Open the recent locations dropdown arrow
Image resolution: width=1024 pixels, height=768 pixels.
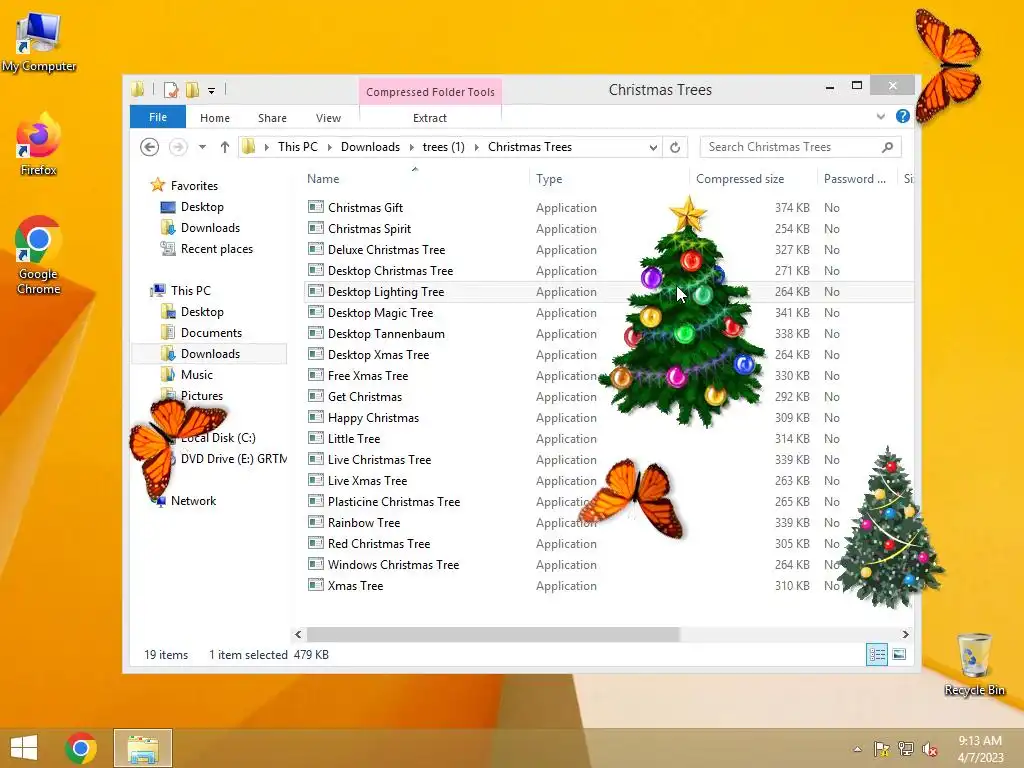(x=202, y=147)
